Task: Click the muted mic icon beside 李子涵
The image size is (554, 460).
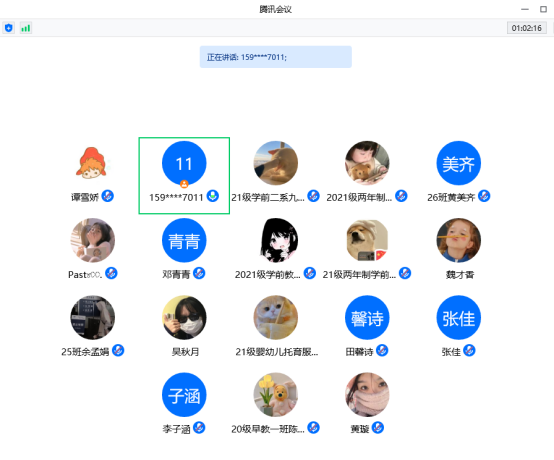Action: click(x=199, y=427)
